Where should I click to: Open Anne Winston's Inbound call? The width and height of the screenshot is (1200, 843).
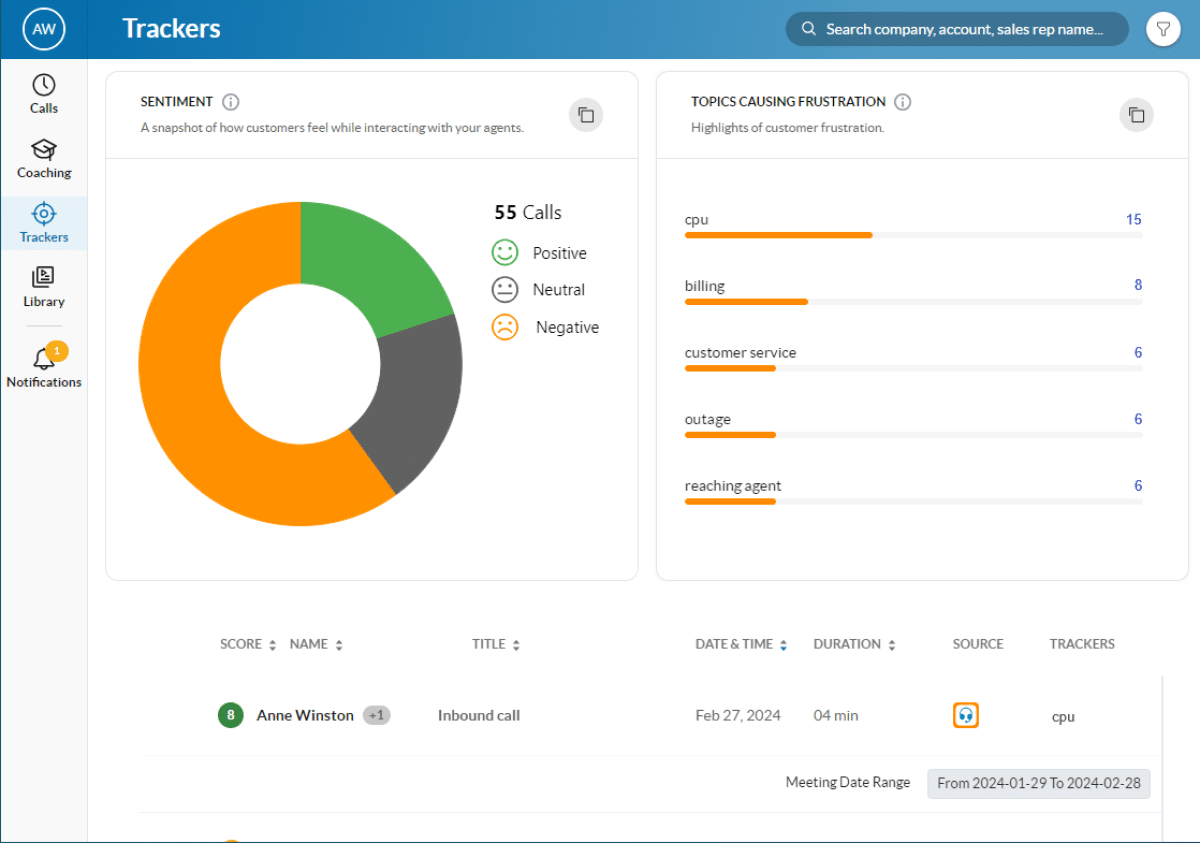point(478,716)
